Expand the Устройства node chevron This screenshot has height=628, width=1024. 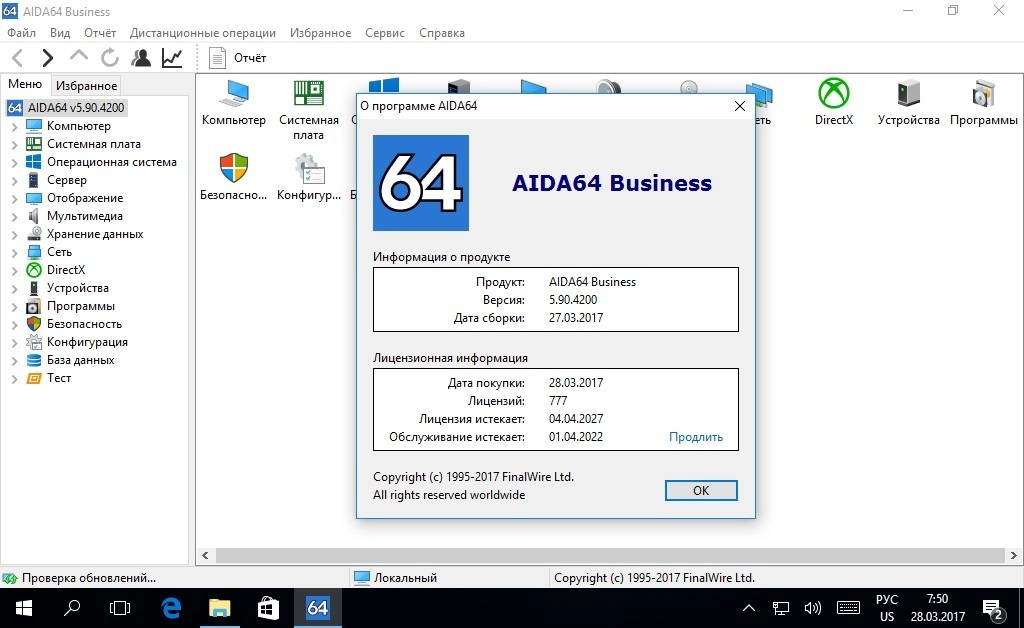click(14, 289)
